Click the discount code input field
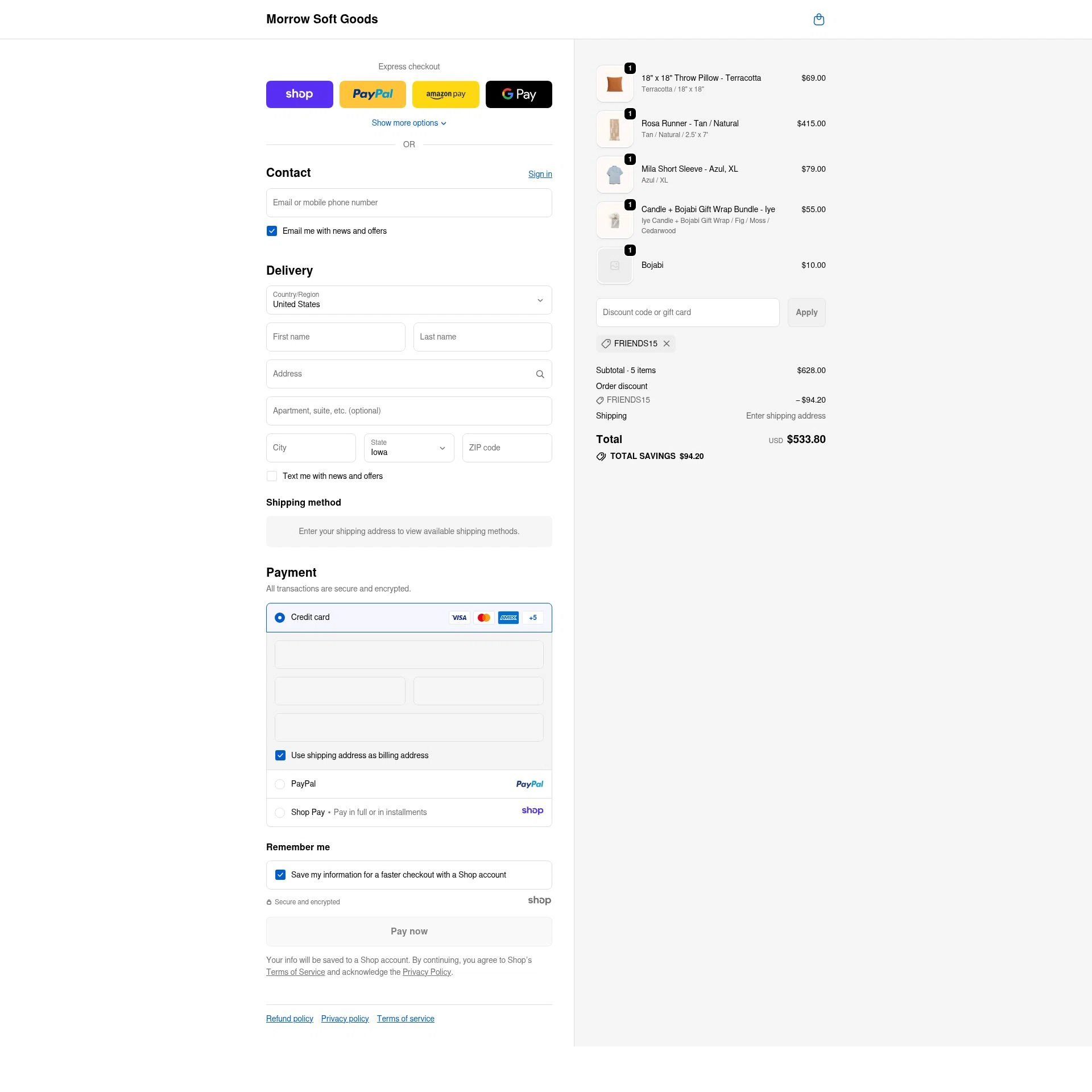1092x1092 pixels. tap(688, 312)
